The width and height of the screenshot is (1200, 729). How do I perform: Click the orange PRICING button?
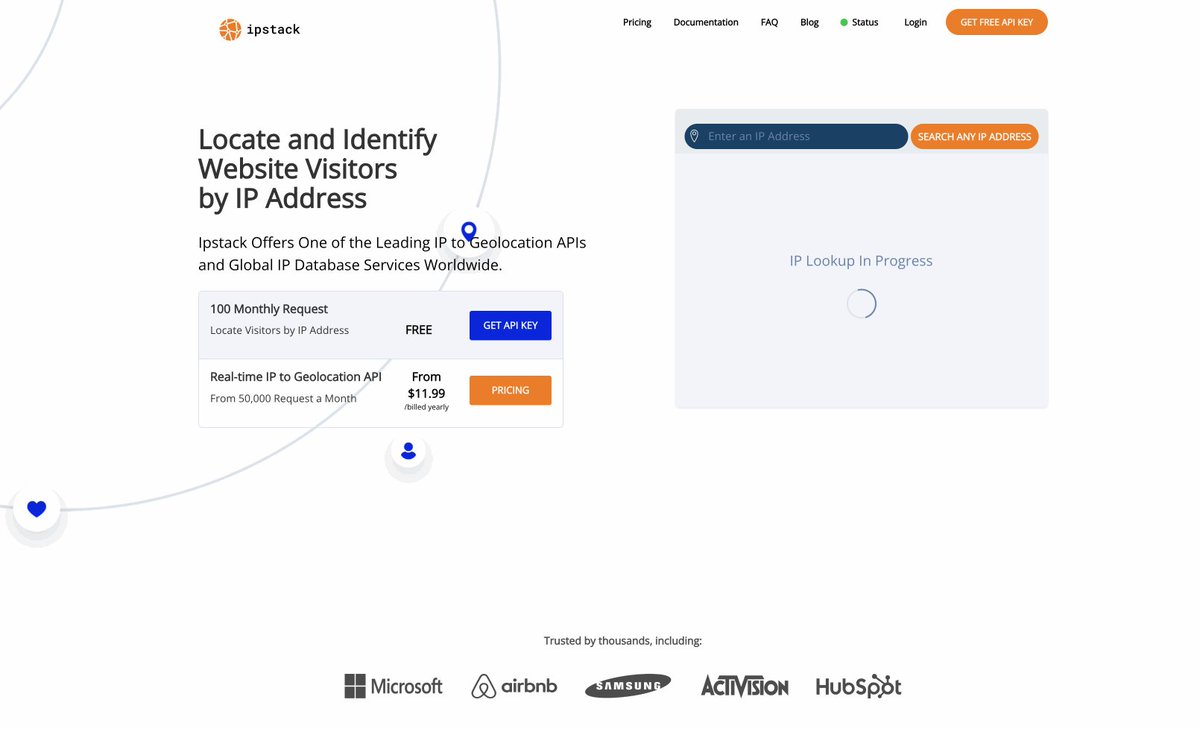click(510, 390)
